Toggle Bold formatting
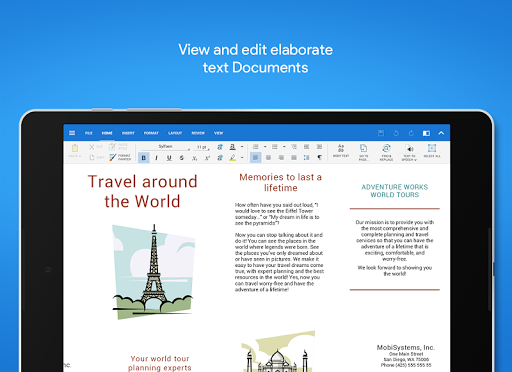 point(144,158)
